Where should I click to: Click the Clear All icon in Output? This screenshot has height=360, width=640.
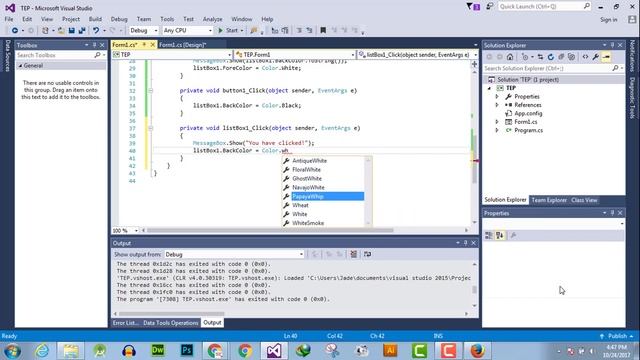click(353, 254)
